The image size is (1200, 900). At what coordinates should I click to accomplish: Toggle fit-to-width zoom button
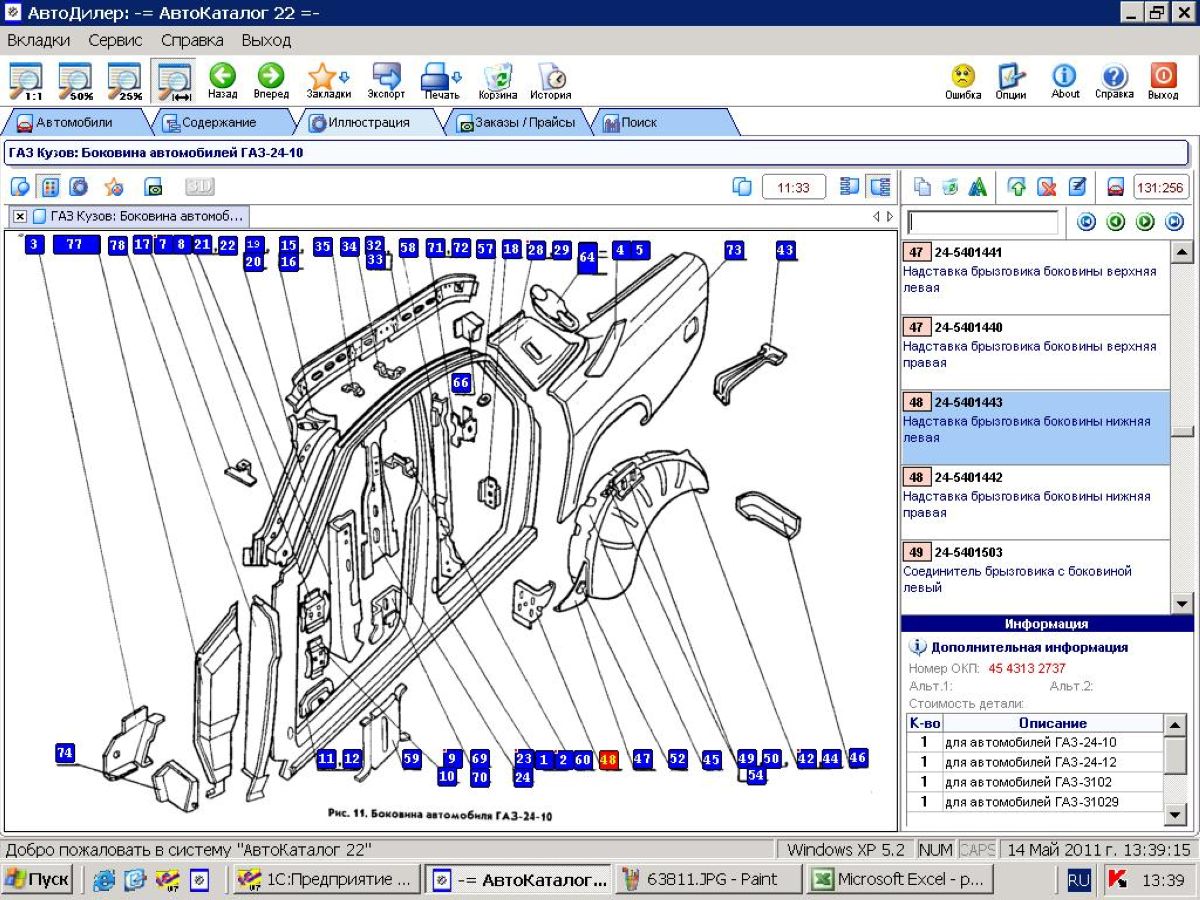coord(174,82)
